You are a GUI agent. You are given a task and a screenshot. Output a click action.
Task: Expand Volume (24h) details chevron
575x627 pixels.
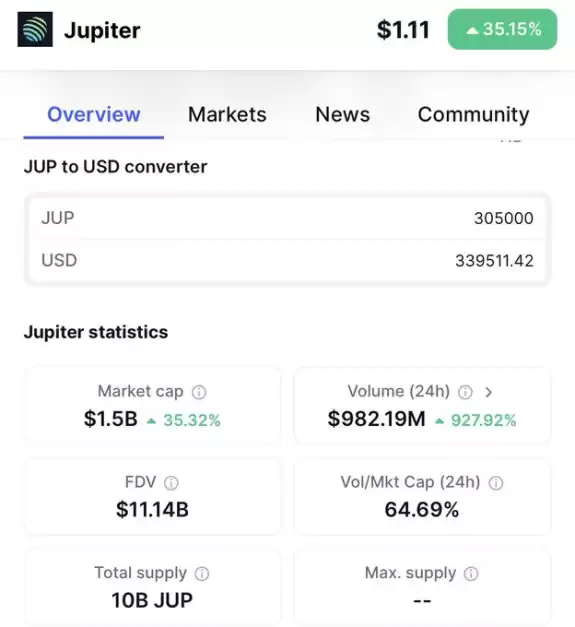488,392
